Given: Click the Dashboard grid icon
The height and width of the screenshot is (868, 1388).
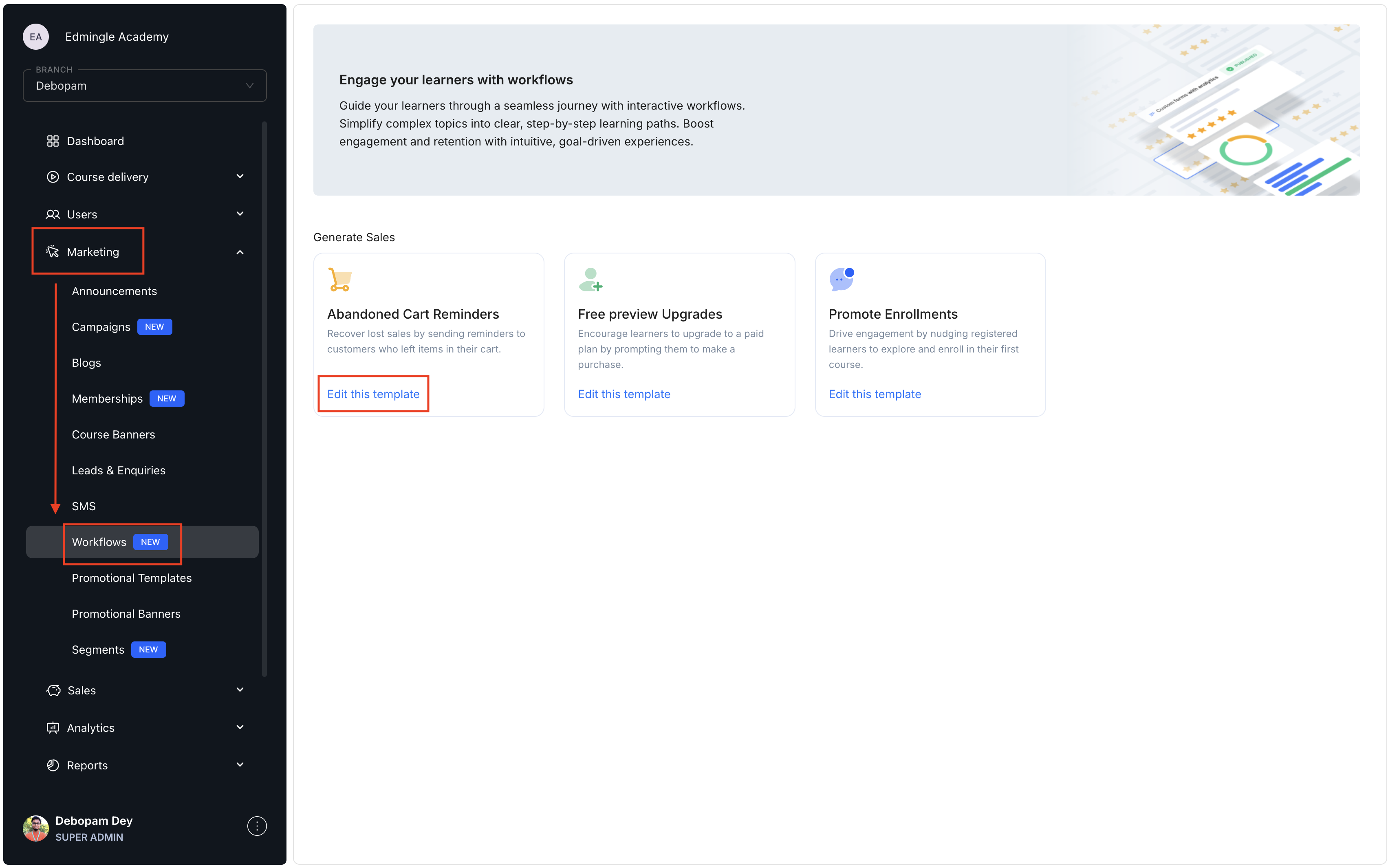Looking at the screenshot, I should pos(53,141).
